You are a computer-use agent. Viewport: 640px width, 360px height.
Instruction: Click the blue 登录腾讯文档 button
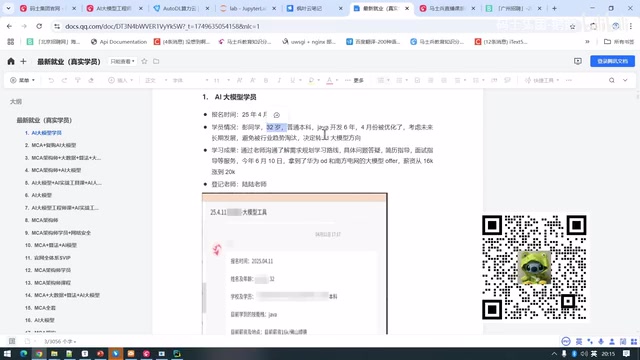click(612, 61)
